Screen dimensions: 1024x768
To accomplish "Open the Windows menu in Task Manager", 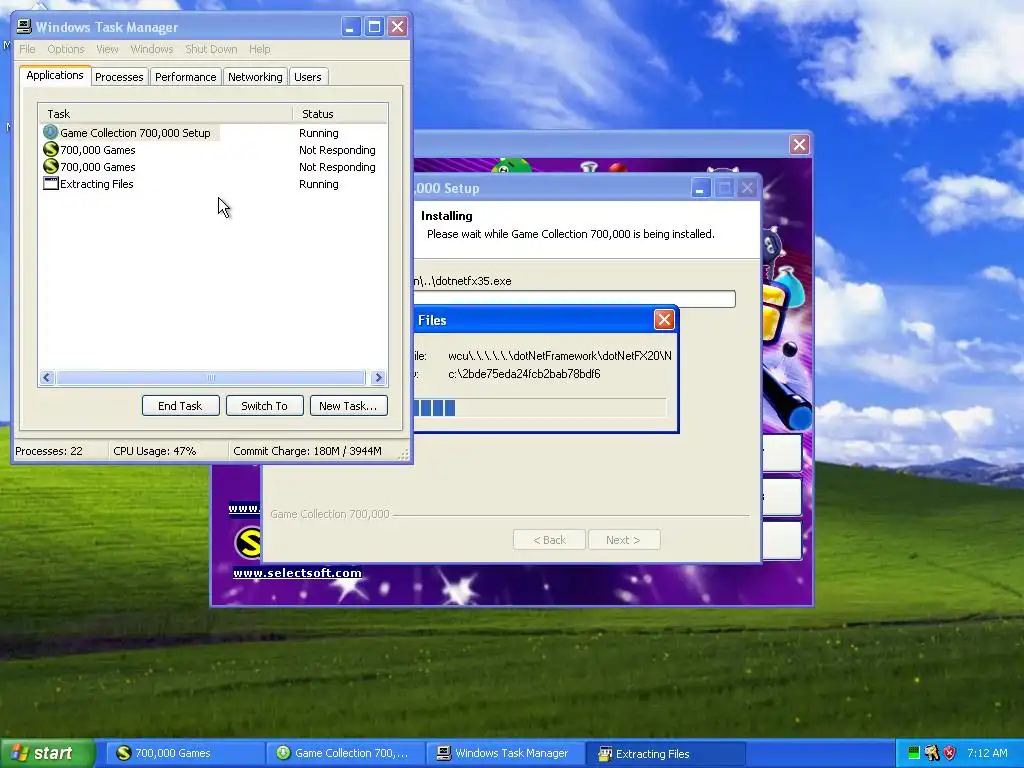I will click(152, 50).
